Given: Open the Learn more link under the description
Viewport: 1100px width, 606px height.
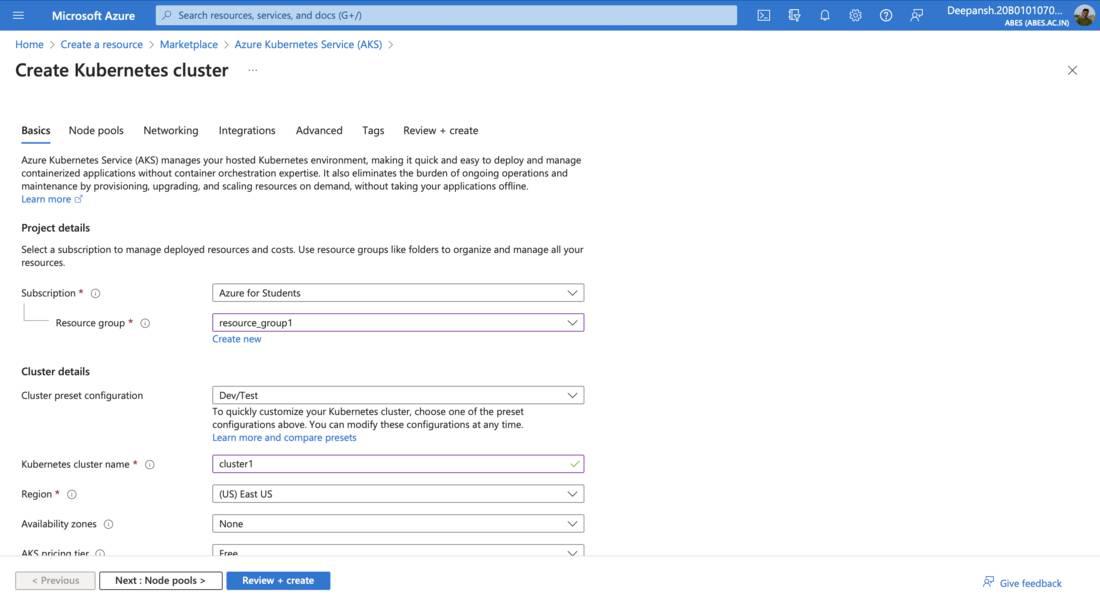Looking at the screenshot, I should 46,199.
